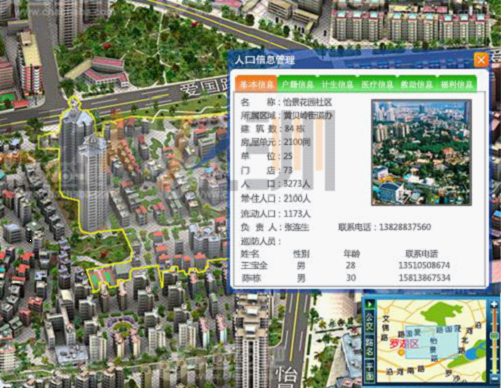The height and width of the screenshot is (388, 501).
Task: Click the building count 84 栋
Action: pos(295,129)
